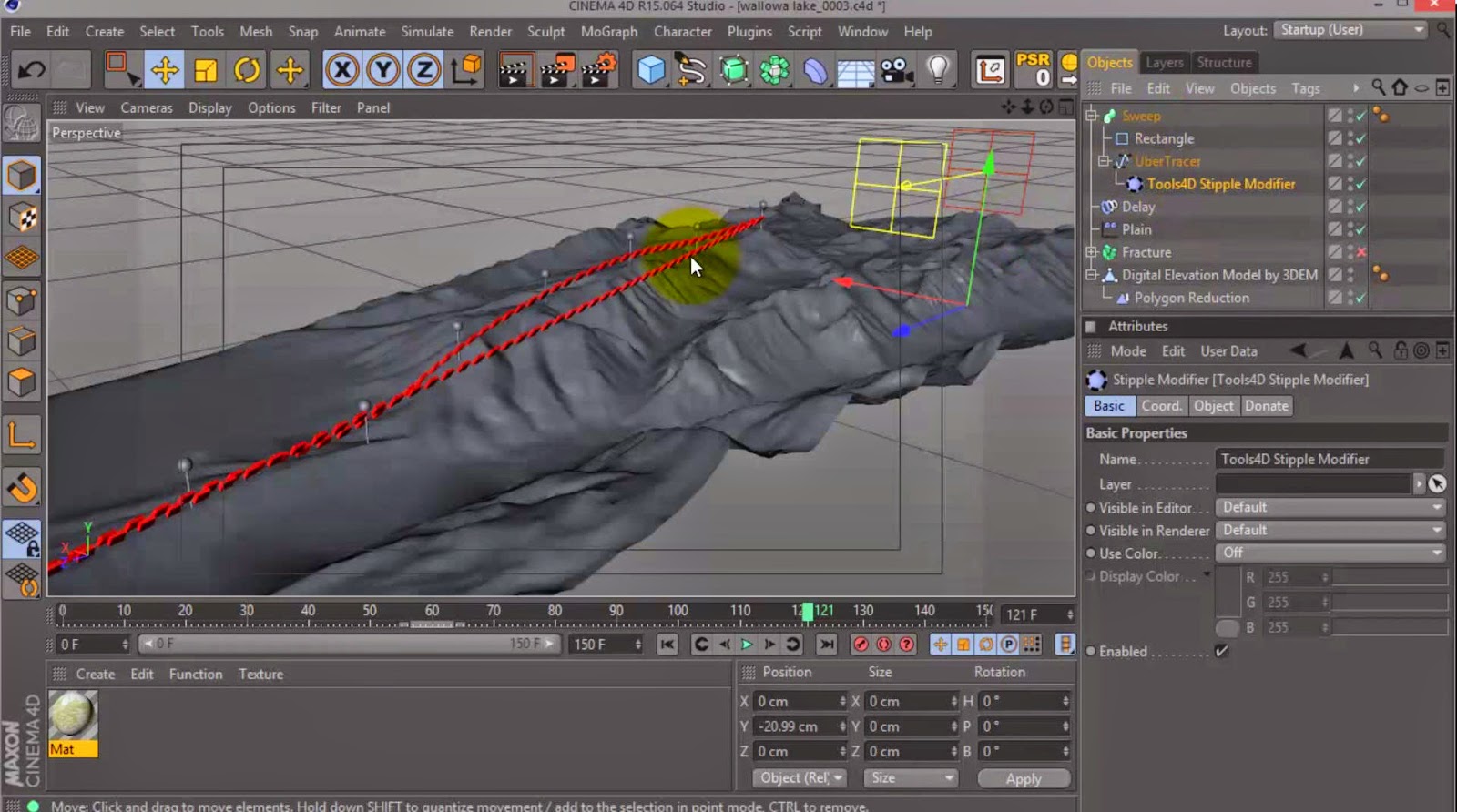Expand the Fracture object tree
This screenshot has width=1457, height=812.
[1091, 252]
